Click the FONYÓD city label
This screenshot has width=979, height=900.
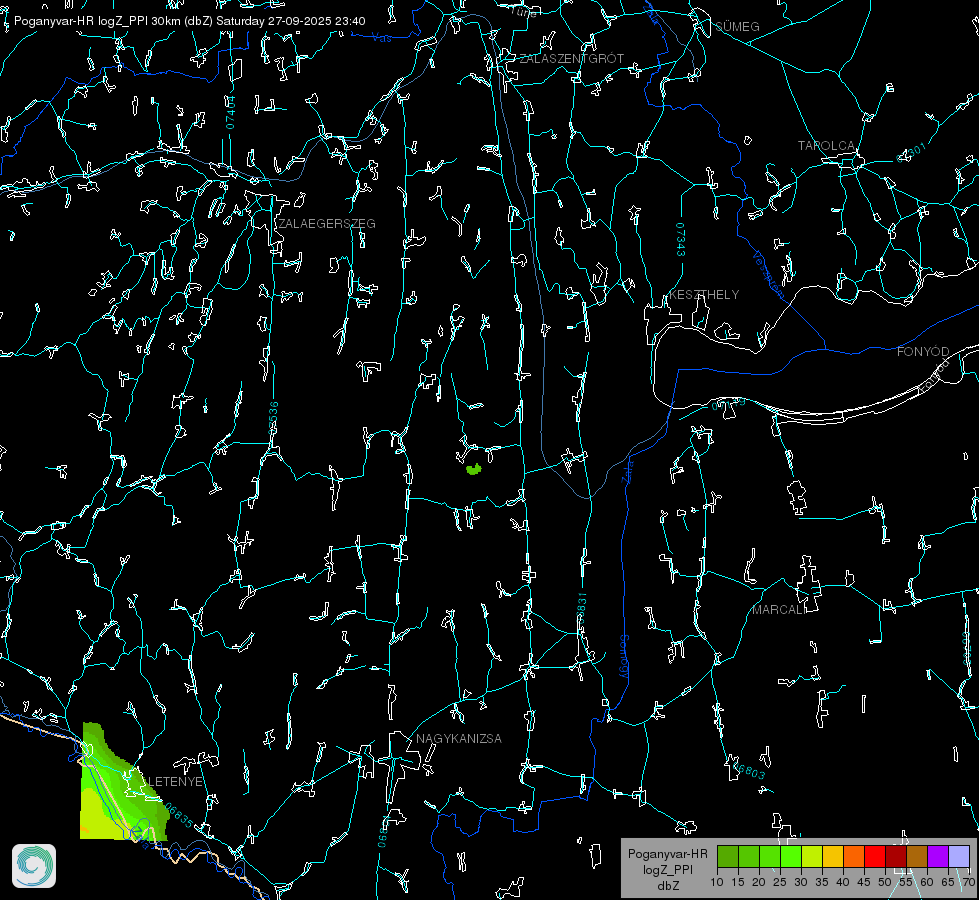(923, 352)
